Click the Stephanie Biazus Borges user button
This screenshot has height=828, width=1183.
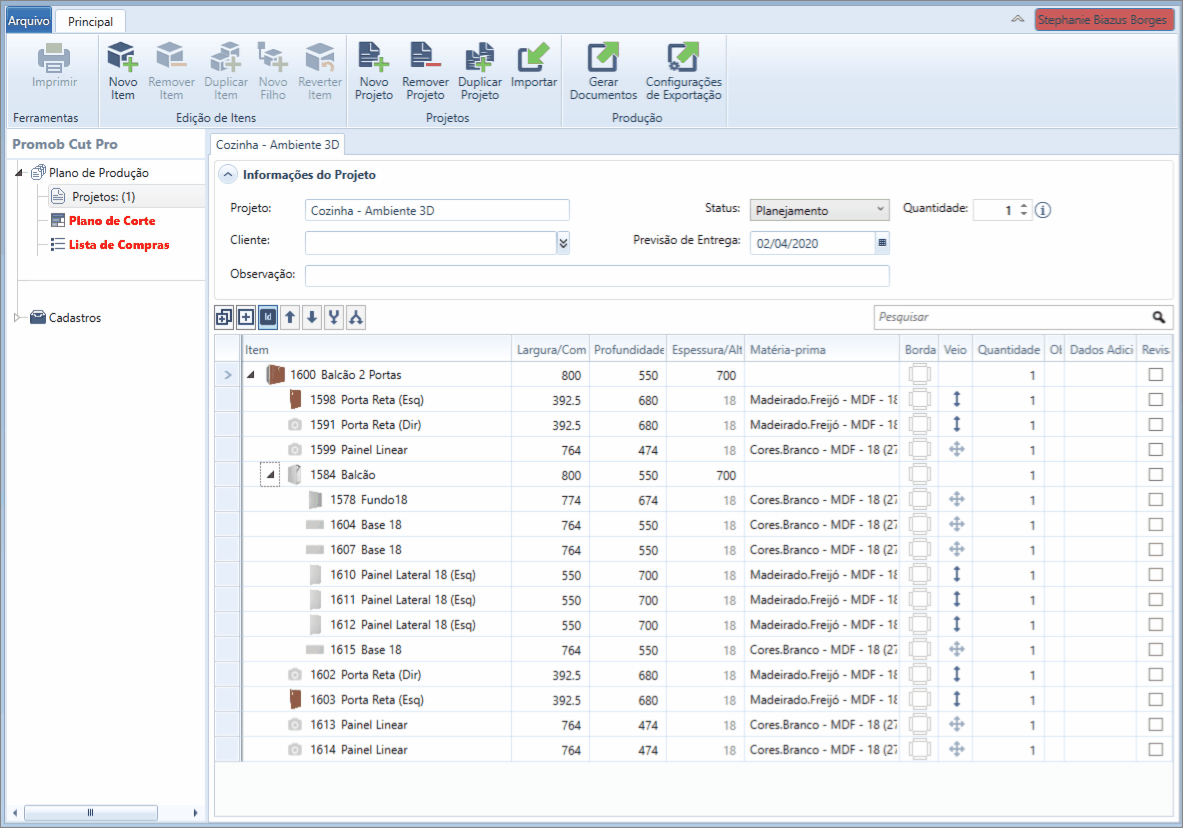coord(1103,20)
